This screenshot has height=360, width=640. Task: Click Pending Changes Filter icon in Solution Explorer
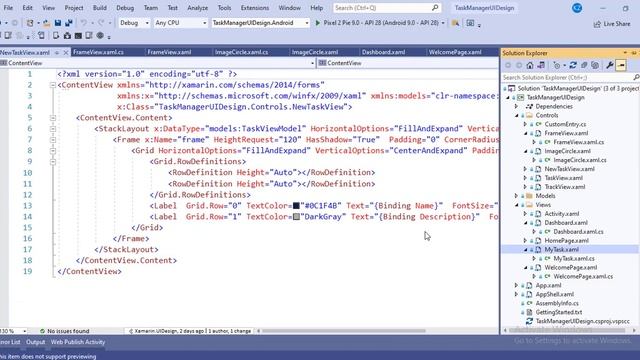557,65
